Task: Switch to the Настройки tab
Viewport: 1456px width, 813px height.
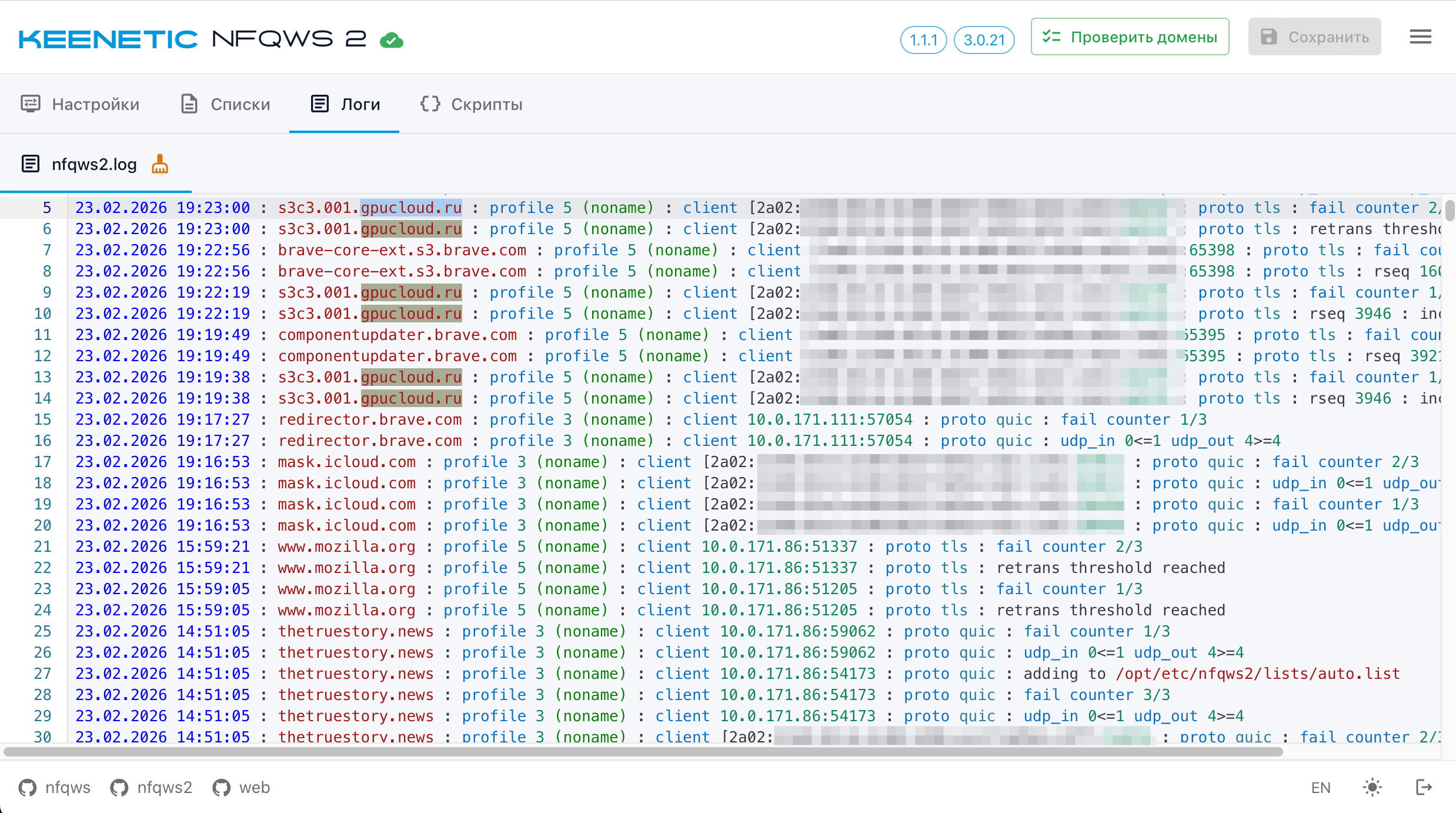Action: [x=80, y=104]
